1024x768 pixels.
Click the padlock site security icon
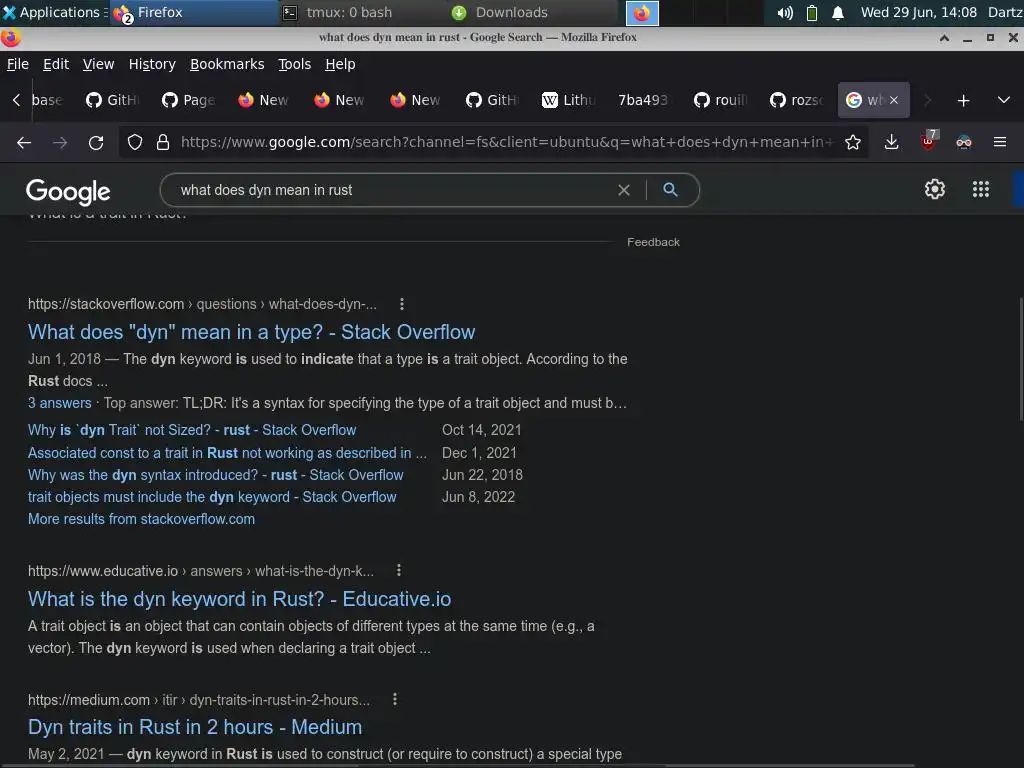coord(163,142)
